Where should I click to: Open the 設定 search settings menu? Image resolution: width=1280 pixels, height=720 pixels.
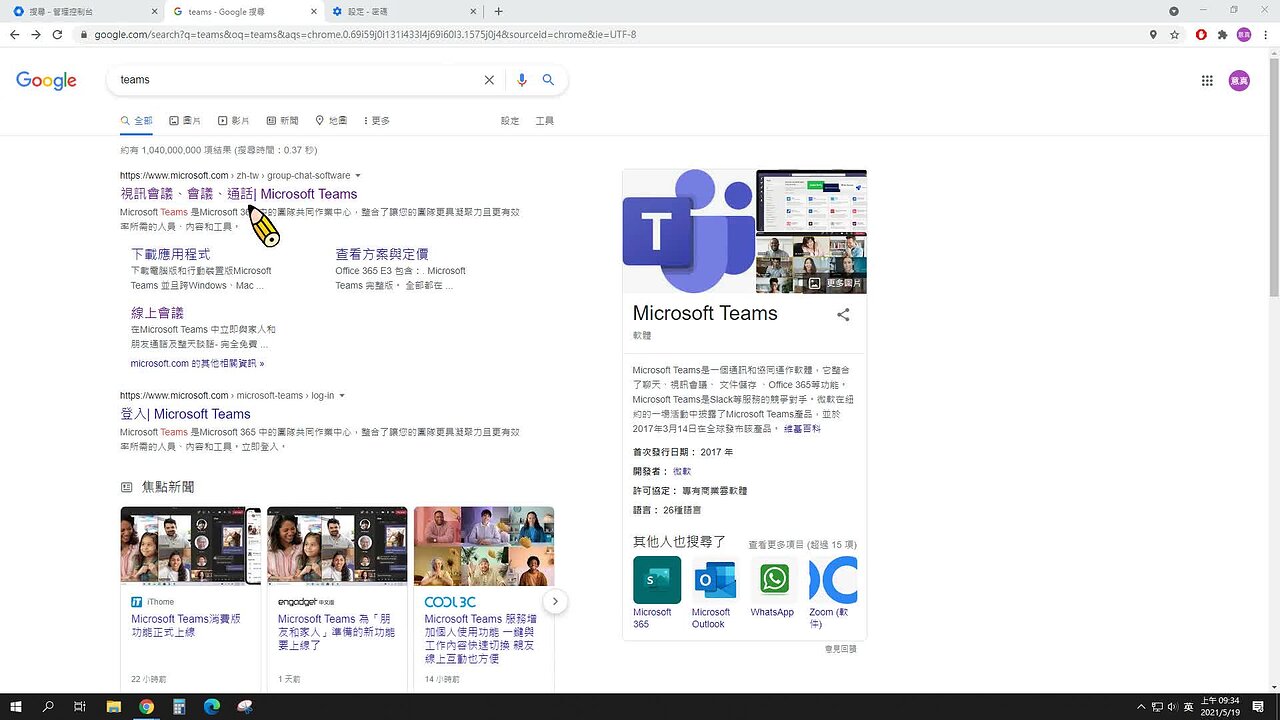(x=510, y=121)
